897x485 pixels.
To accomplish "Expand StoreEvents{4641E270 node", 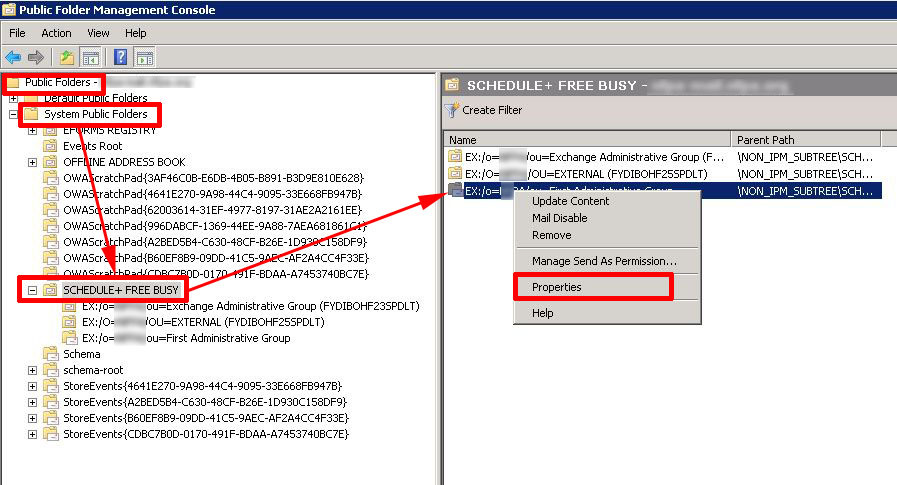I will [33, 387].
